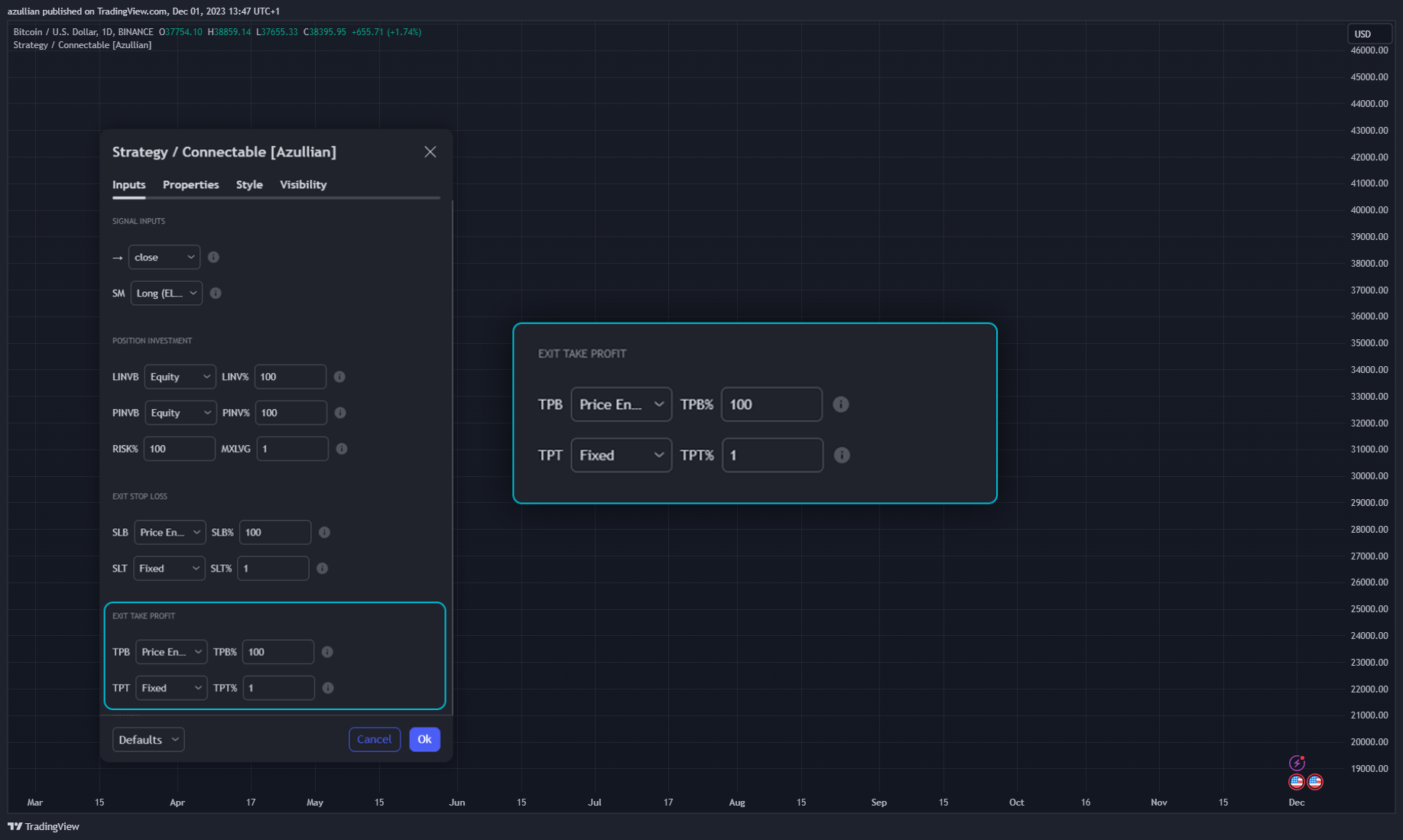The image size is (1403, 840).
Task: Open the Defaults dropdown
Action: pos(148,739)
